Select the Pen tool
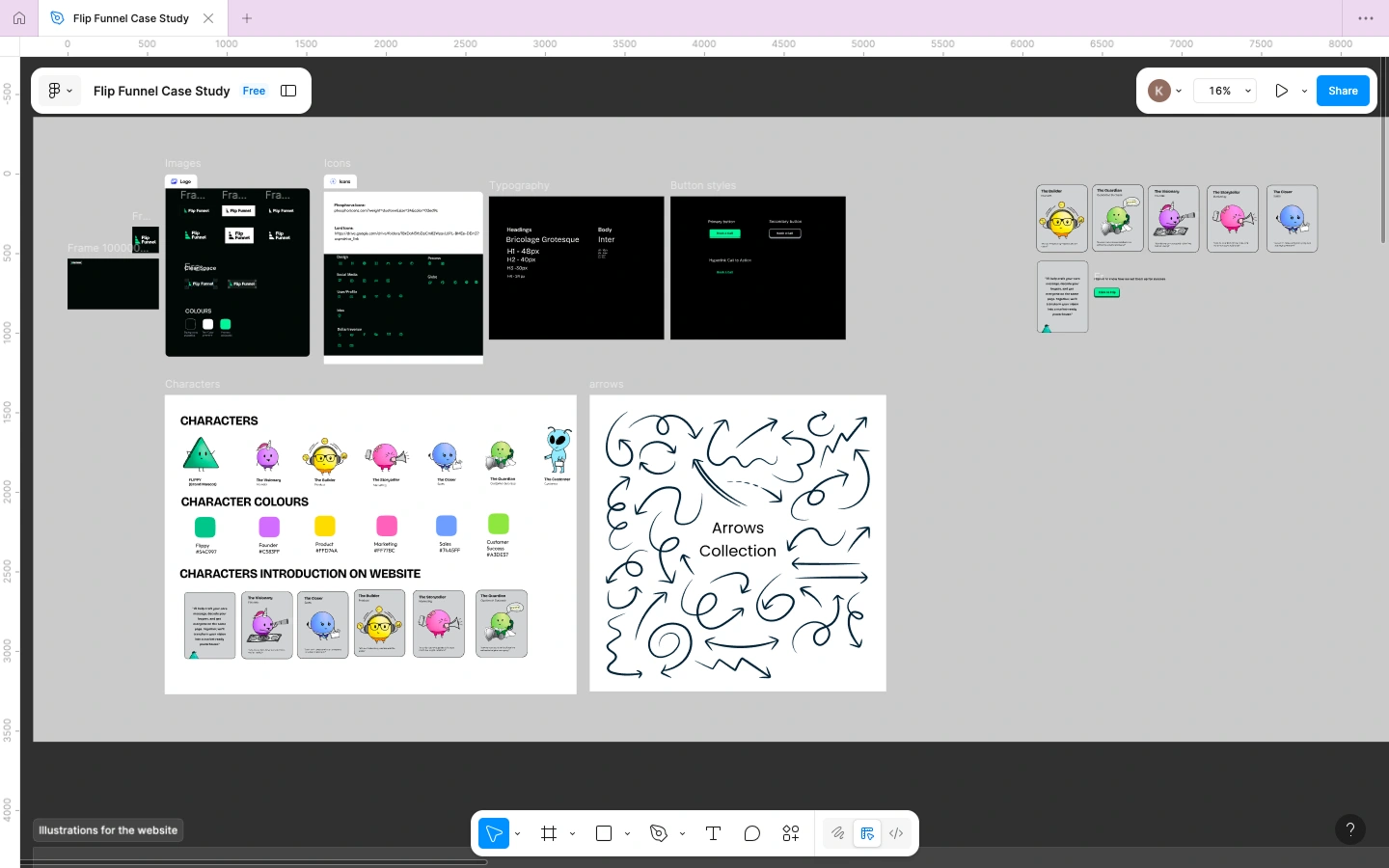 pyautogui.click(x=659, y=833)
